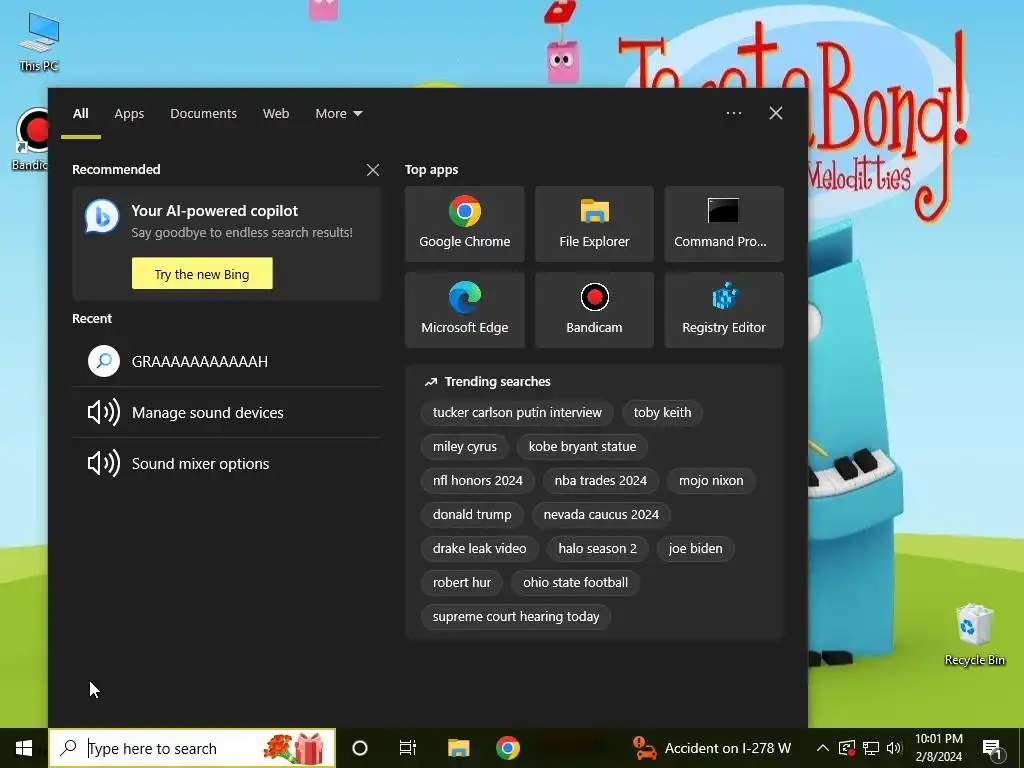Click the Type here to search box
The image size is (1024, 768).
tap(192, 748)
